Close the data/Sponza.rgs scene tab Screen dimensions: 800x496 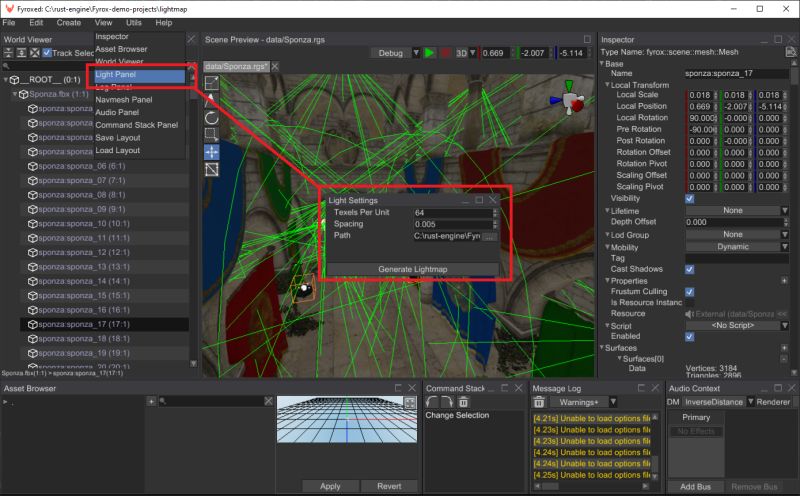tap(275, 66)
